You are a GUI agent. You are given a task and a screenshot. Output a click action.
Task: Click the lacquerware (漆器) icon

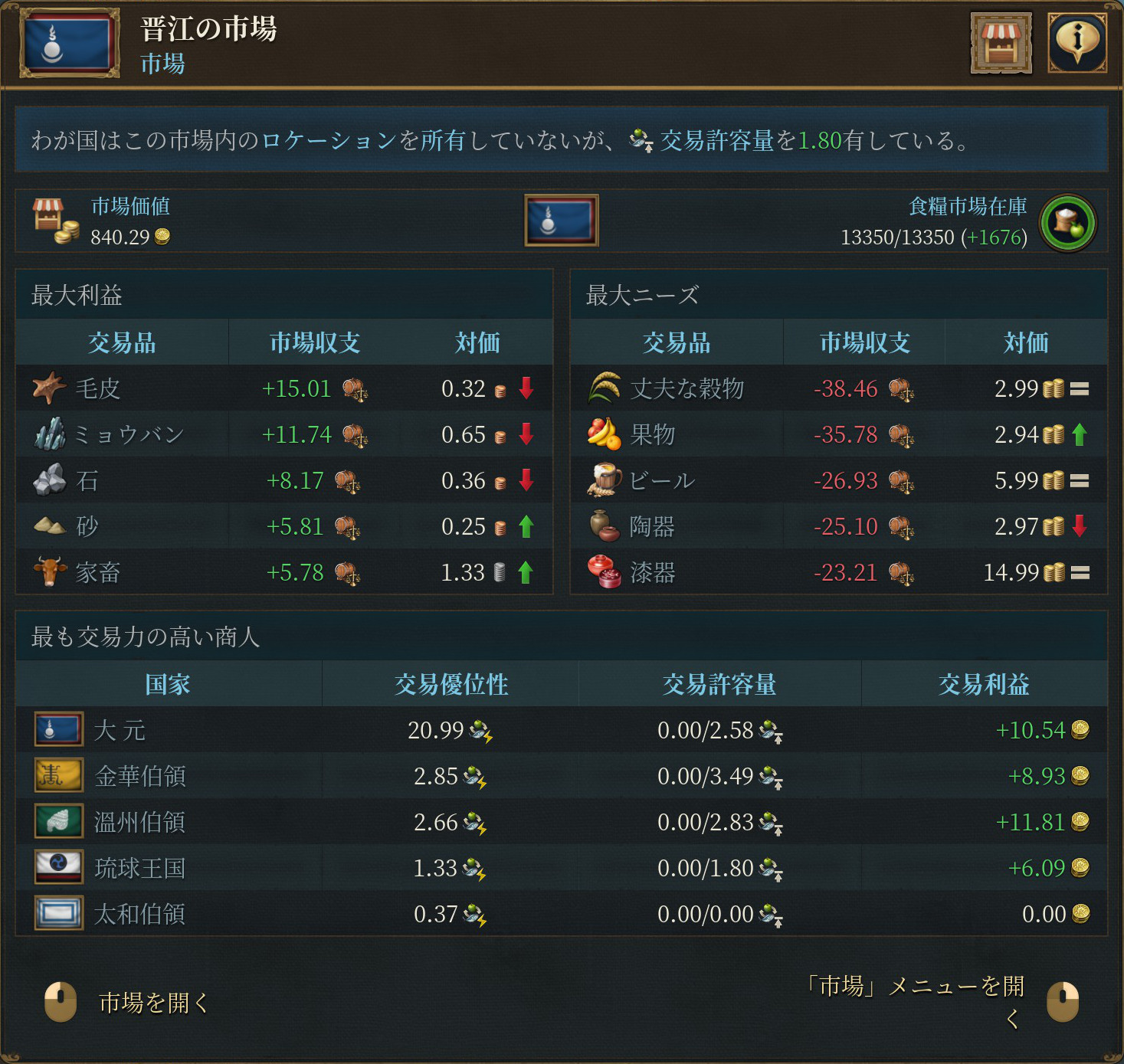[604, 571]
